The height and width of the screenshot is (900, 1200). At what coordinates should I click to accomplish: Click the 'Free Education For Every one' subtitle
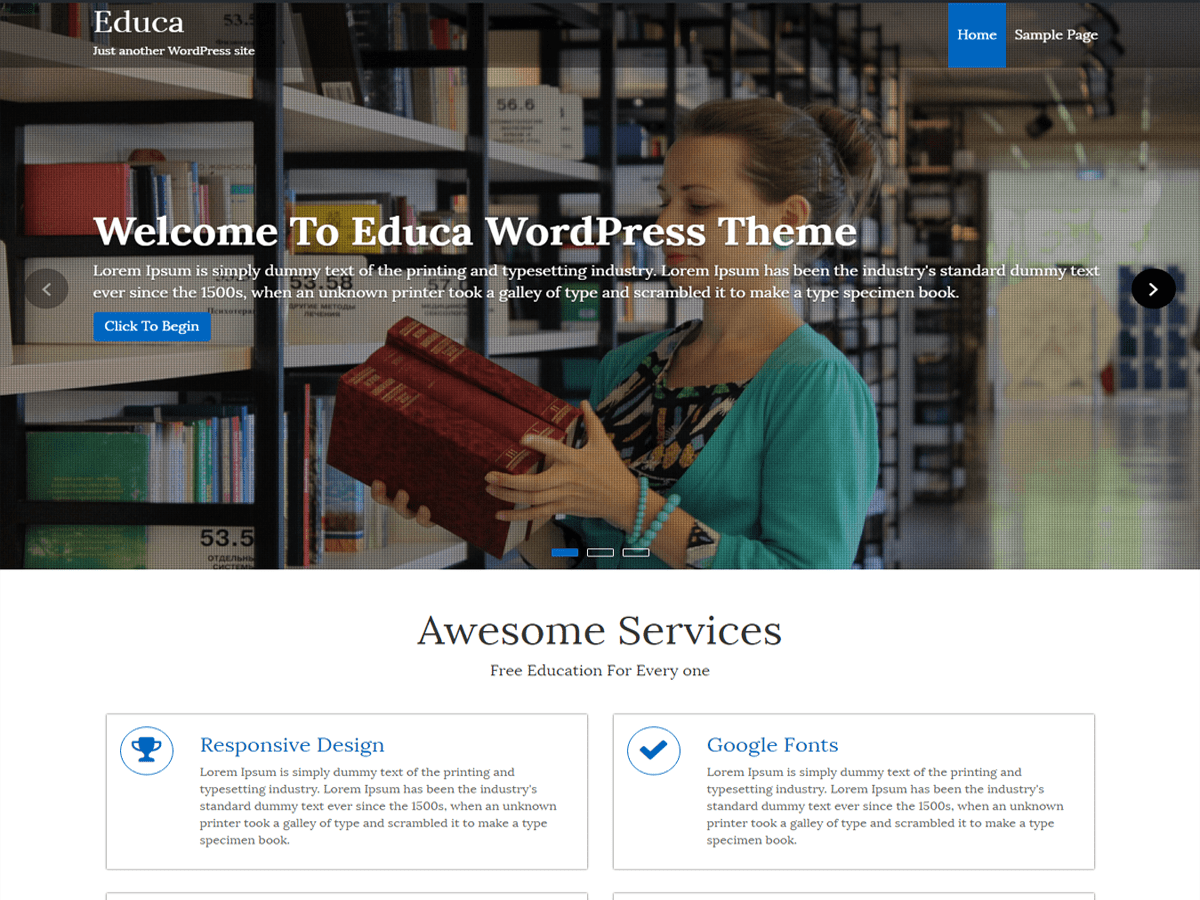click(x=599, y=671)
